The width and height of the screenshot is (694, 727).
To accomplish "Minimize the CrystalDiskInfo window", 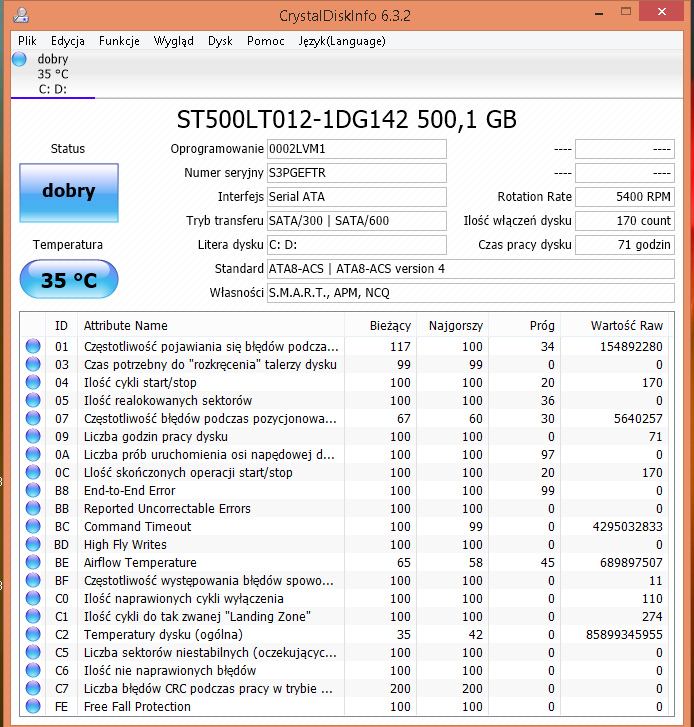I will tap(599, 13).
